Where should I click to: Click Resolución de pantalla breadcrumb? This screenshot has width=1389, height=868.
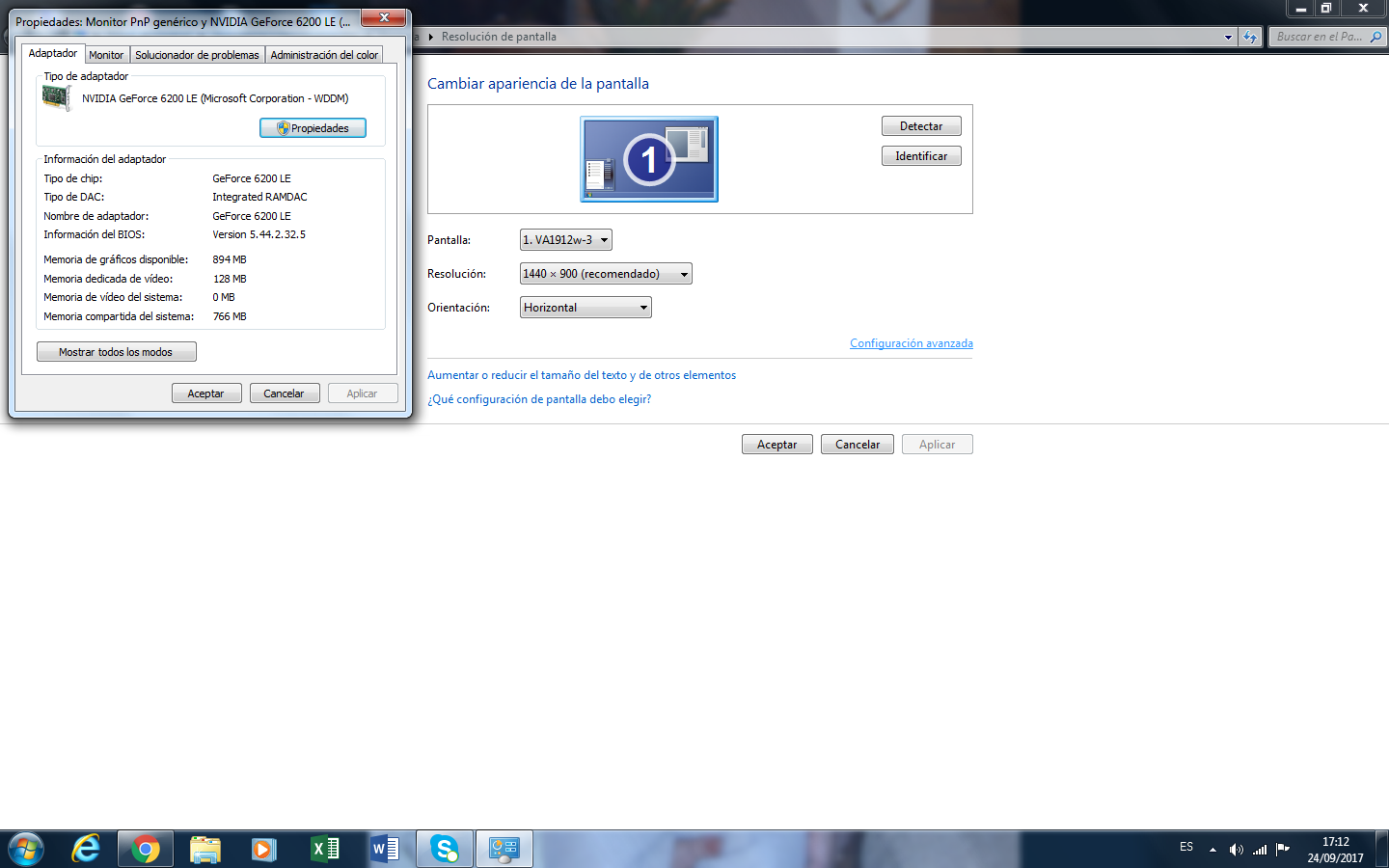[499, 37]
